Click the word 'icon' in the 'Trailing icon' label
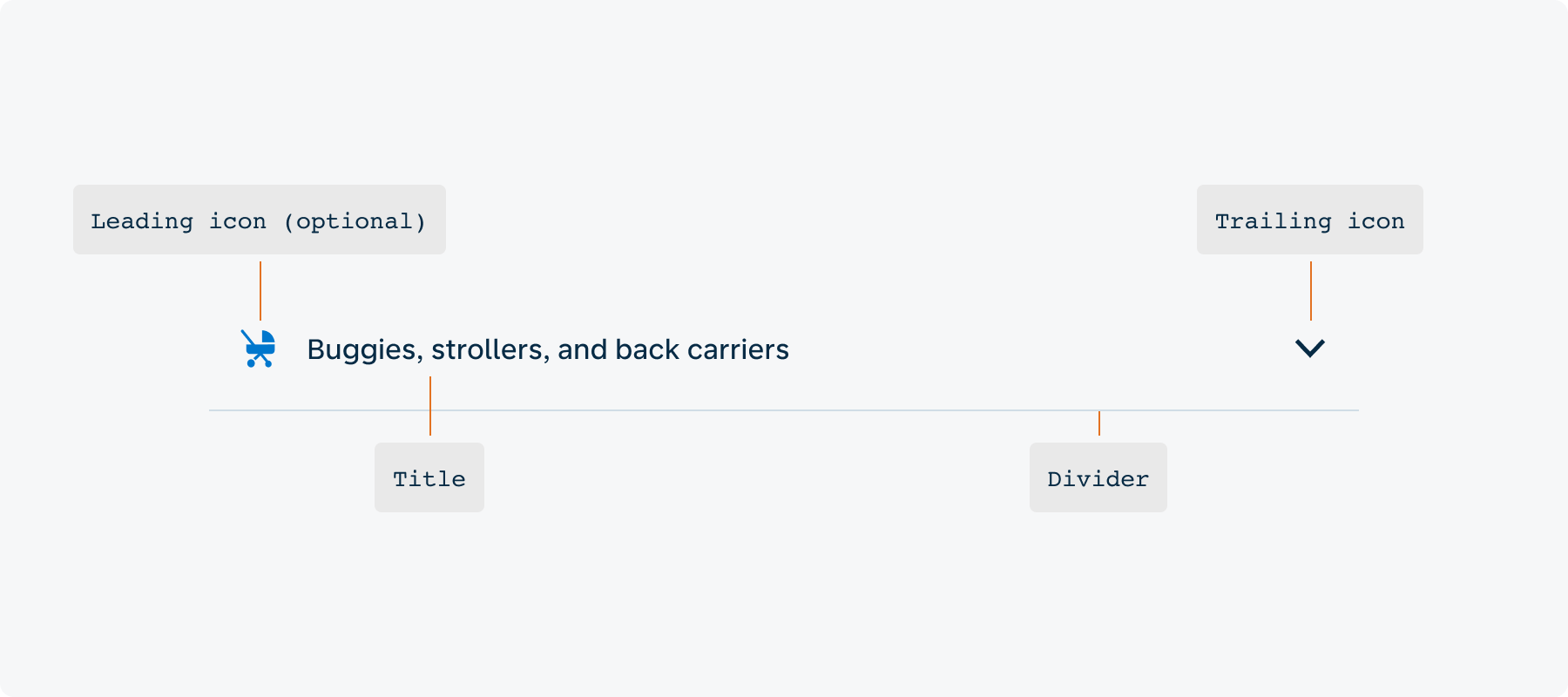Image resolution: width=1568 pixels, height=697 pixels. pyautogui.click(x=1376, y=221)
